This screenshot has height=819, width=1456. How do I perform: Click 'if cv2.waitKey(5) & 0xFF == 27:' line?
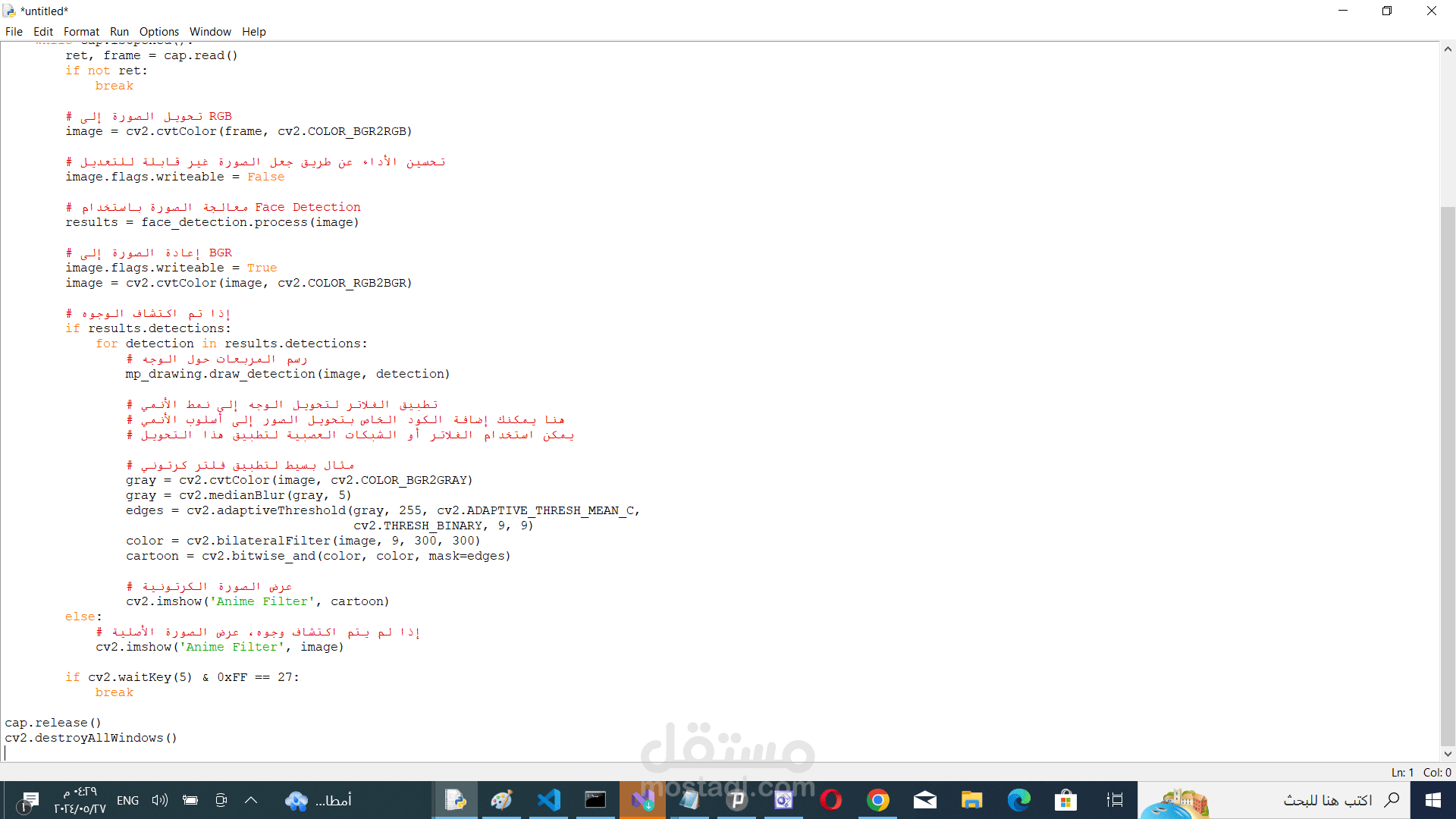coord(182,677)
